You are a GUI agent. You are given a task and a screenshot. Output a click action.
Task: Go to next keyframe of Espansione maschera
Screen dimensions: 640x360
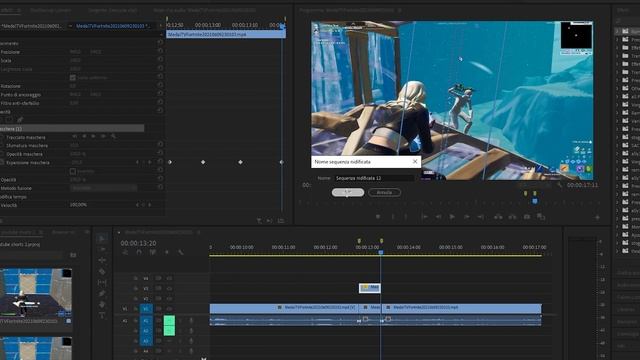point(150,162)
